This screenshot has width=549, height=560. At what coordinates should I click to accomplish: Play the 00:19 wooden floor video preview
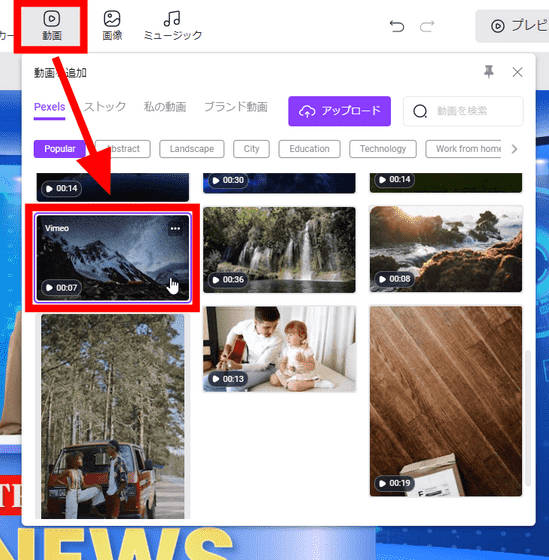pos(394,483)
